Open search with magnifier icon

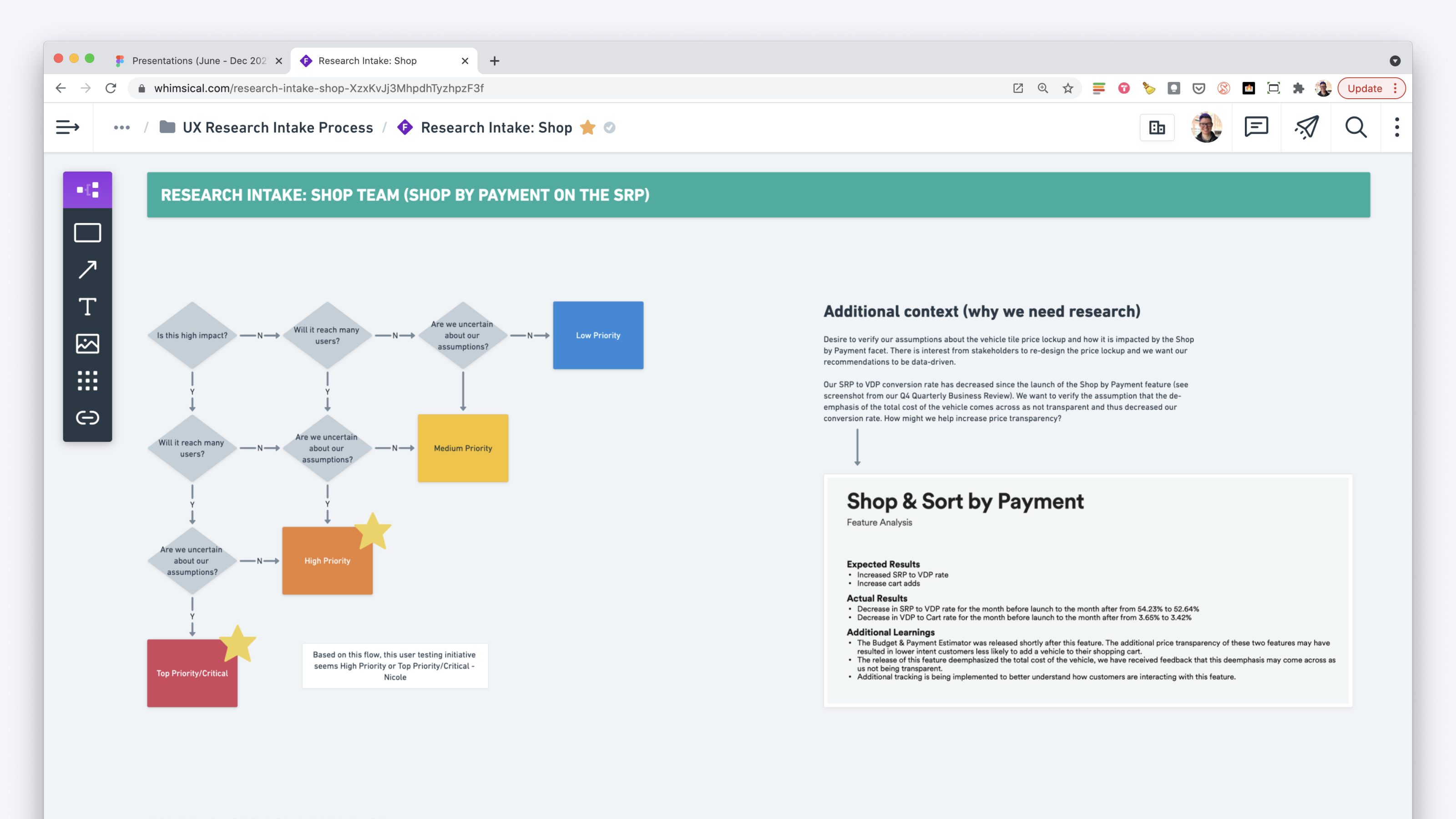(1355, 127)
